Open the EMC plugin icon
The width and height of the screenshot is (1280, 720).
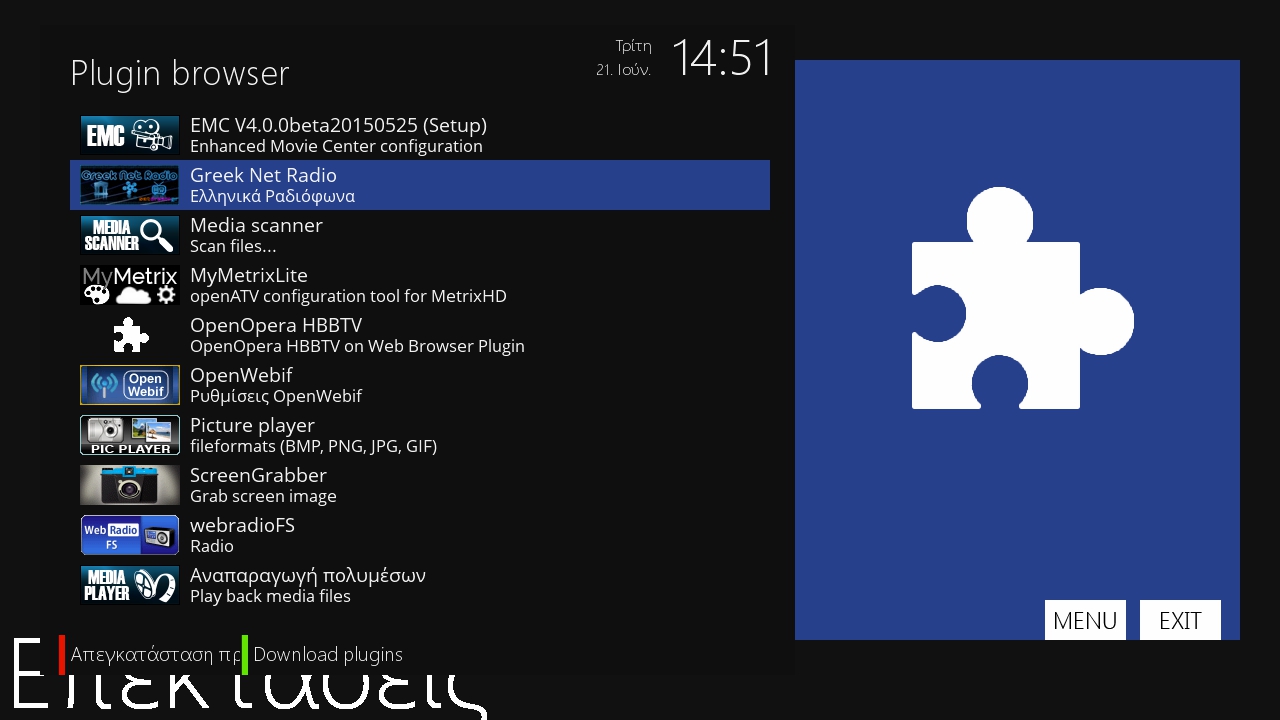(x=130, y=135)
